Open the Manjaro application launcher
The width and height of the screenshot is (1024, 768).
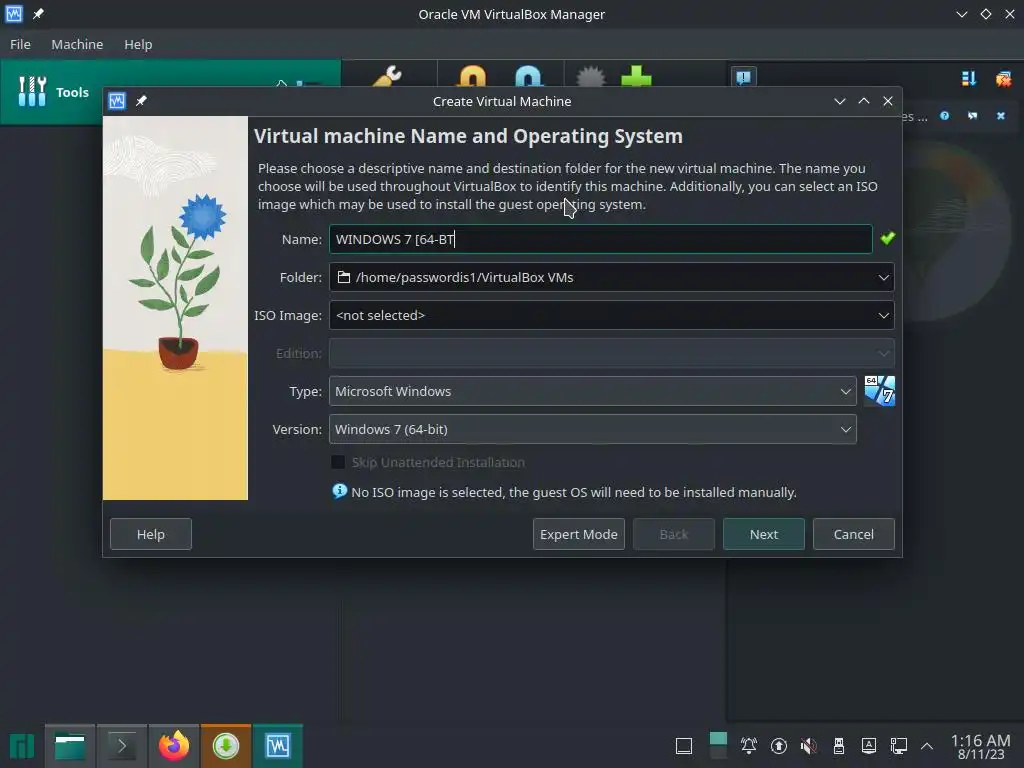(22, 746)
